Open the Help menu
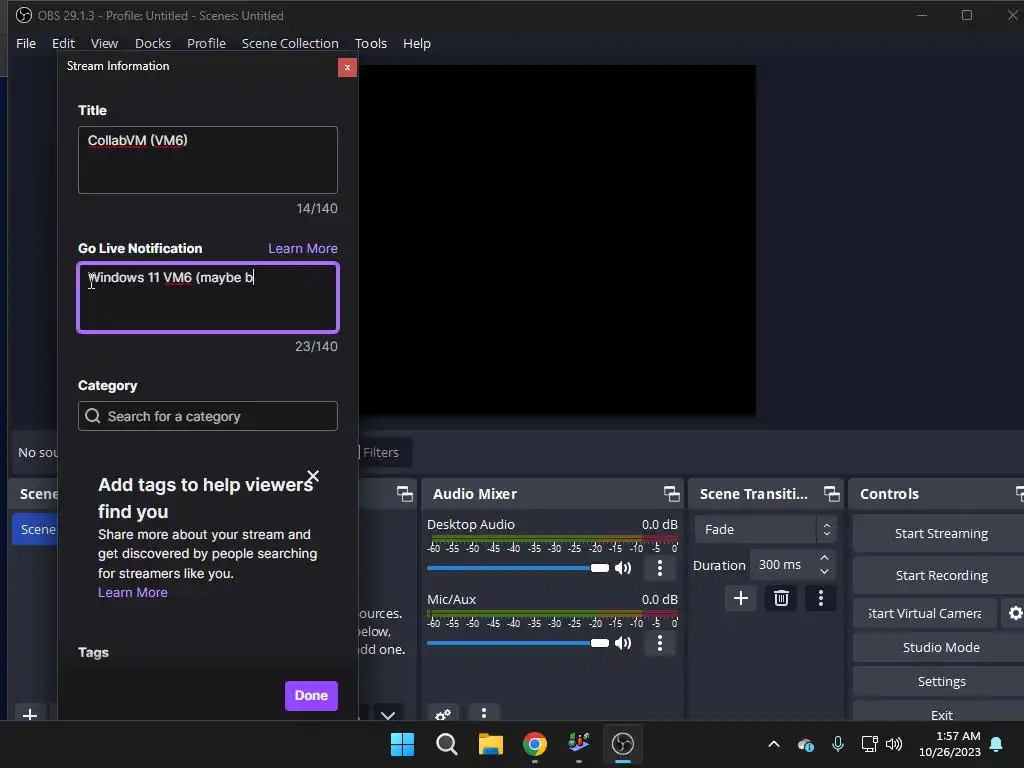 click(x=417, y=43)
